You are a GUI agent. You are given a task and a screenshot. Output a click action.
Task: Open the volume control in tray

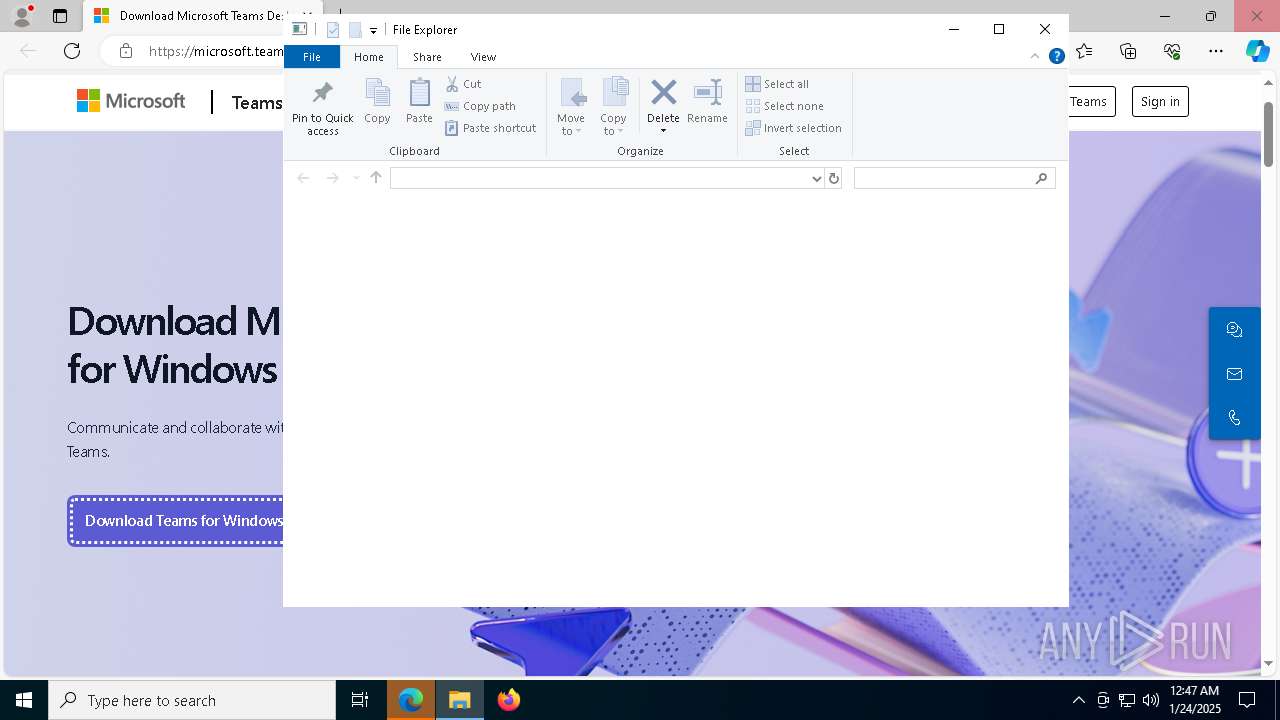[1150, 700]
